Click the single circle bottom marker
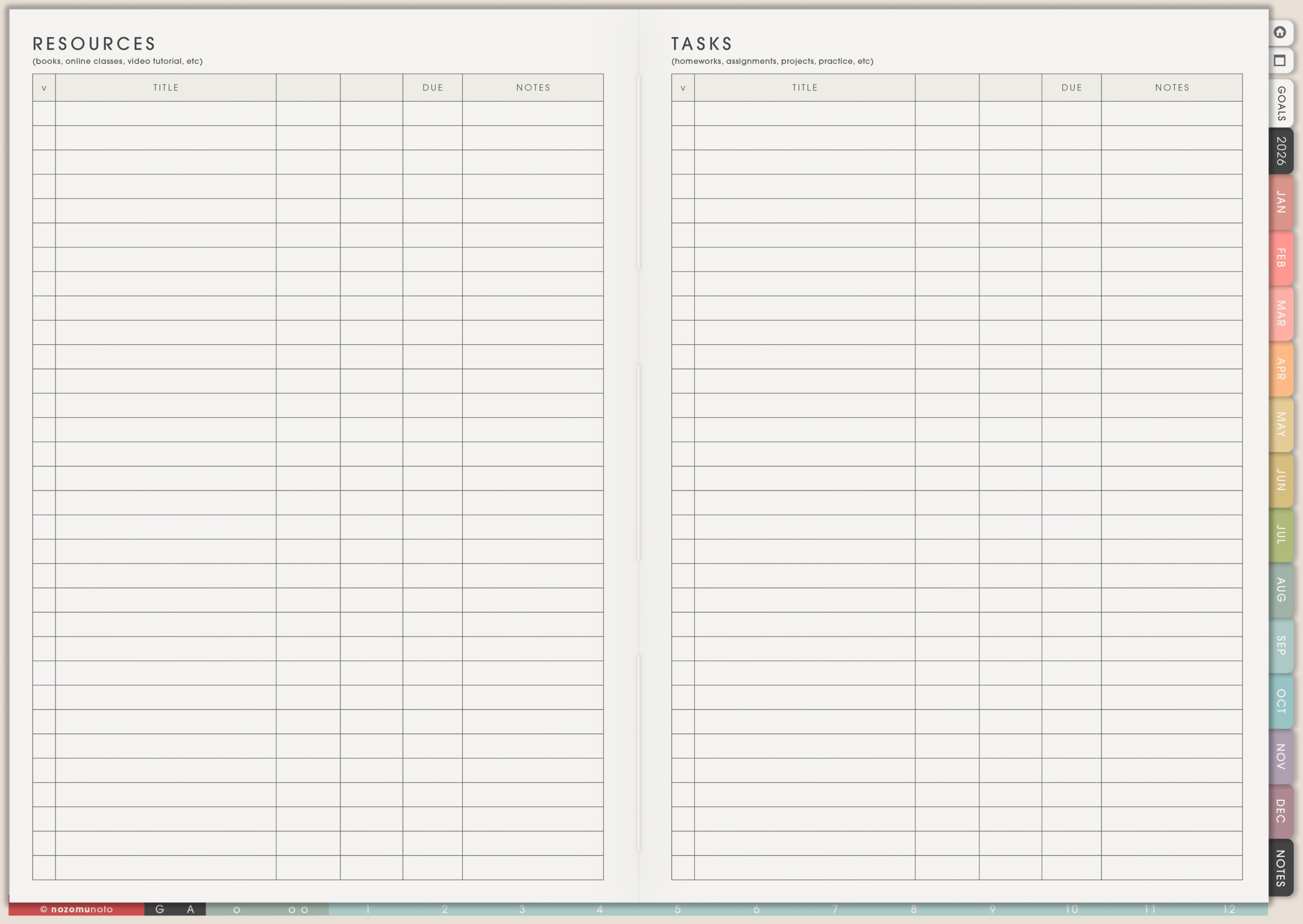 pos(237,910)
